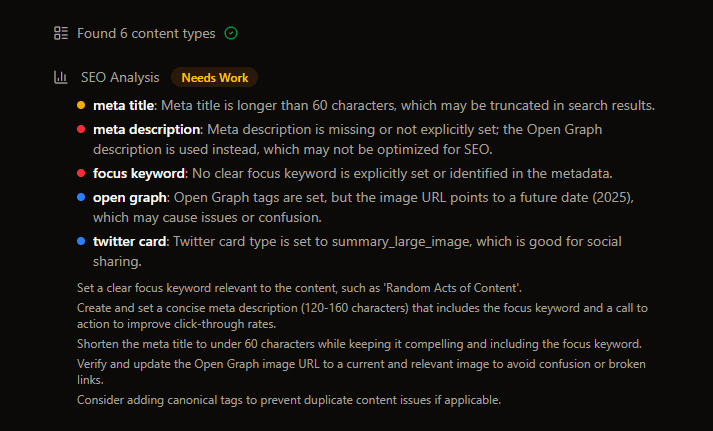Viewport: 713px width, 431px height.
Task: Select the bold meta description label
Action: [147, 129]
